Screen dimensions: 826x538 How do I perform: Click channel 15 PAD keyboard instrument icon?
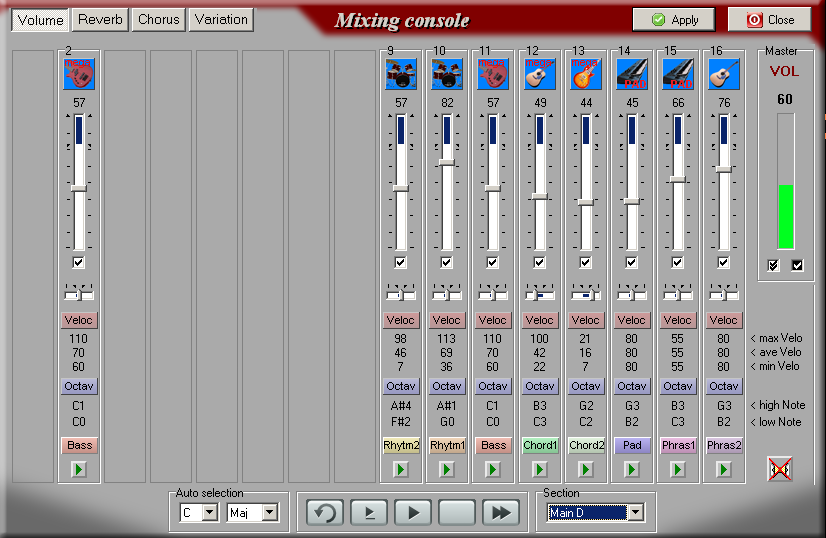[678, 74]
